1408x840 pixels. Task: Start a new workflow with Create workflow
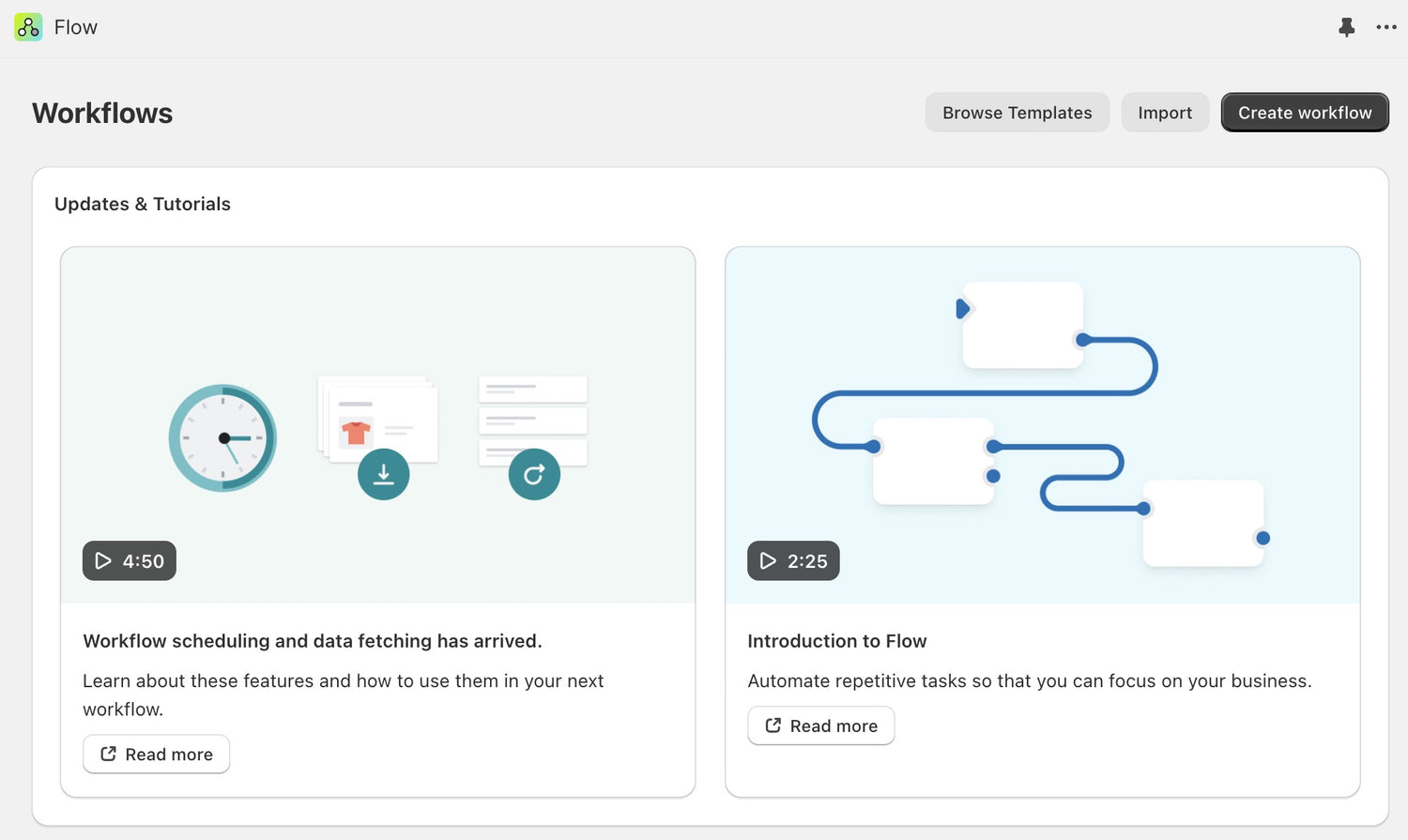[1304, 113]
